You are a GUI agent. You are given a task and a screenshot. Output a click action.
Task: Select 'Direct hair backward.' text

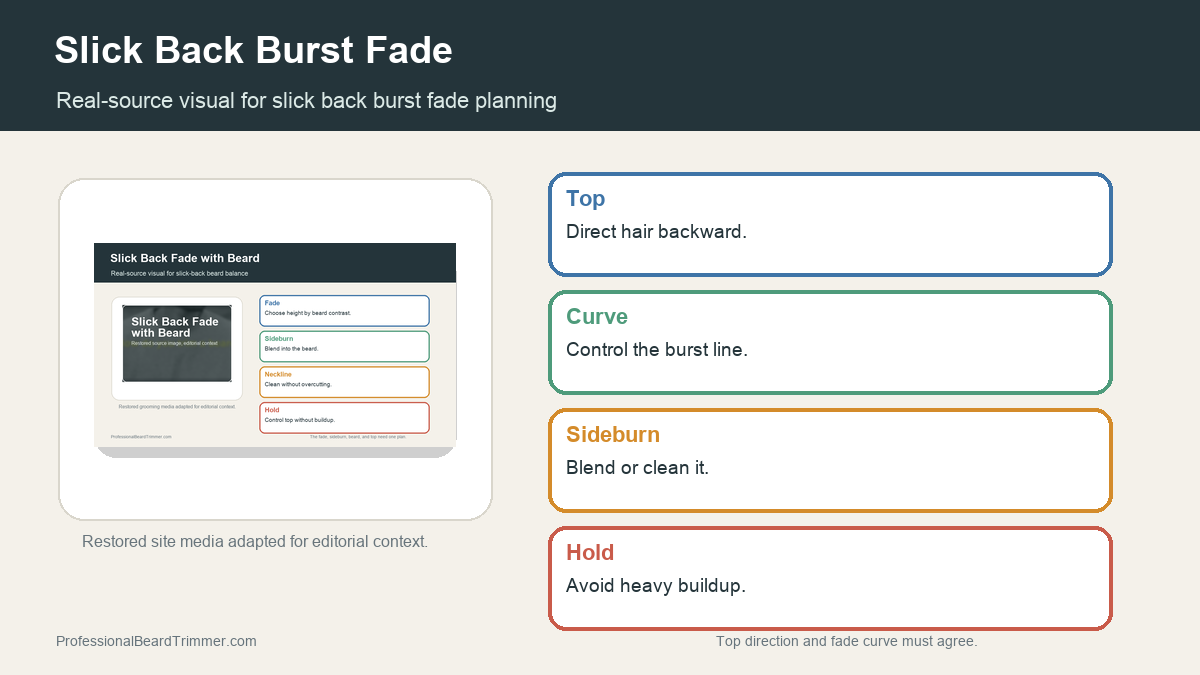(x=656, y=231)
